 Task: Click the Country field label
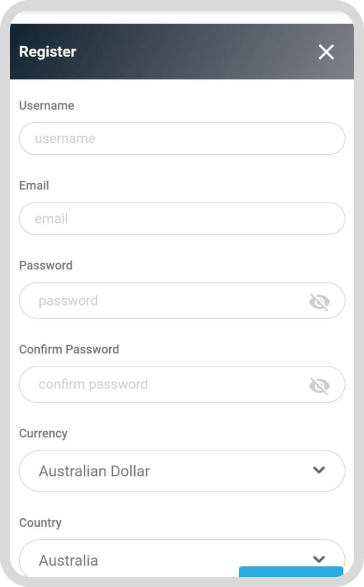(x=40, y=523)
